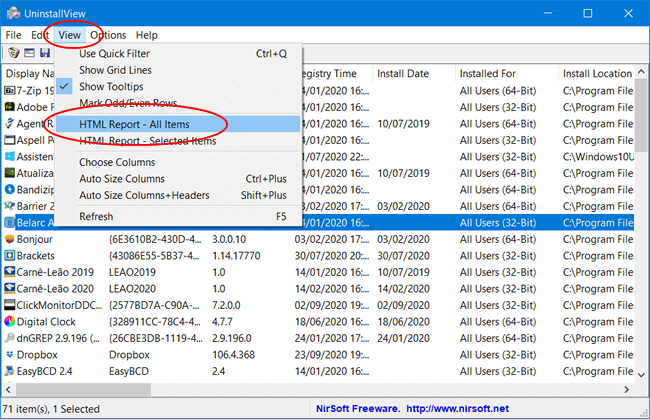Click the EasyBCD program icon
Screen dimensions: 650x419
[10, 370]
